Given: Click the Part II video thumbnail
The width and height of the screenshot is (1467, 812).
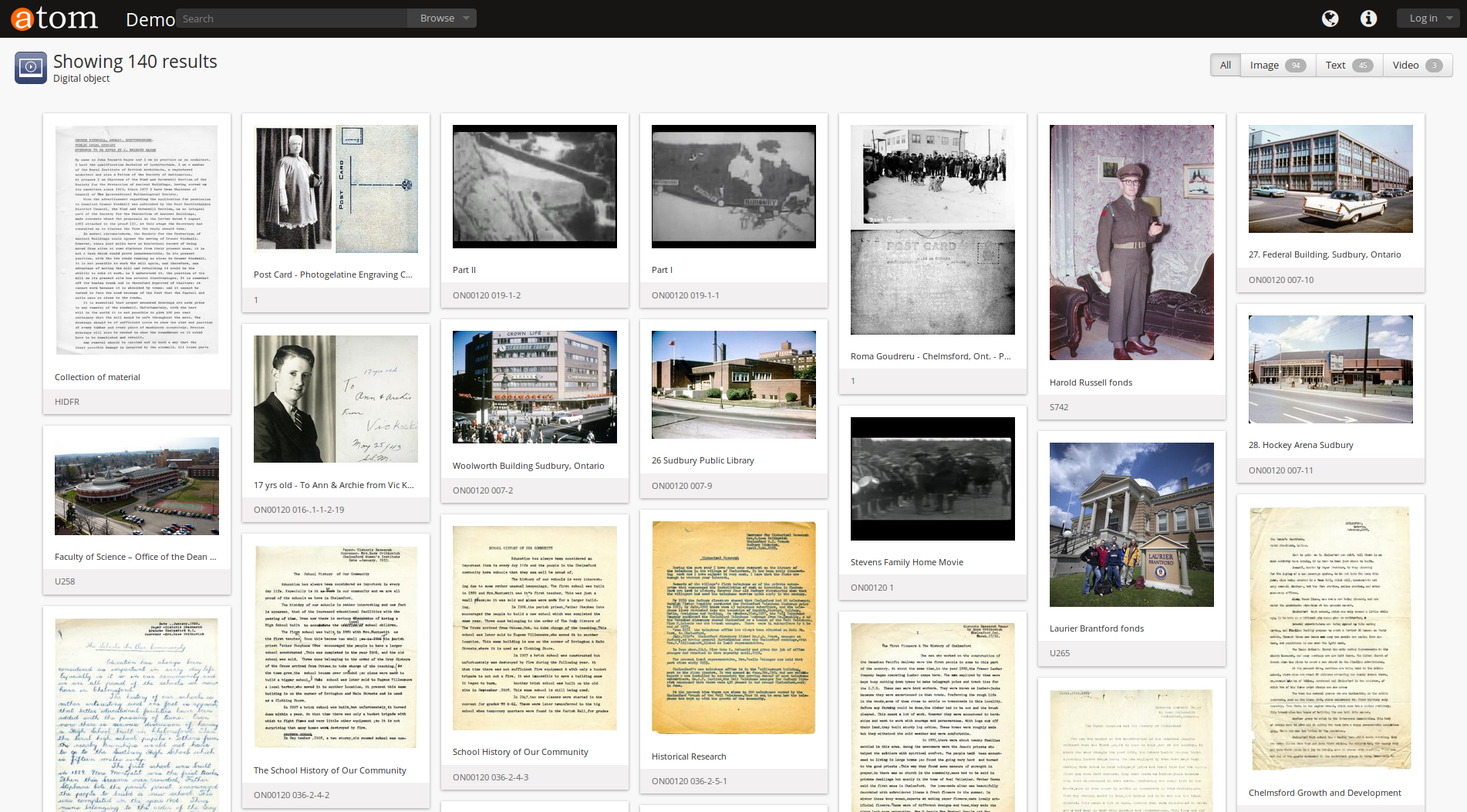Looking at the screenshot, I should point(535,186).
